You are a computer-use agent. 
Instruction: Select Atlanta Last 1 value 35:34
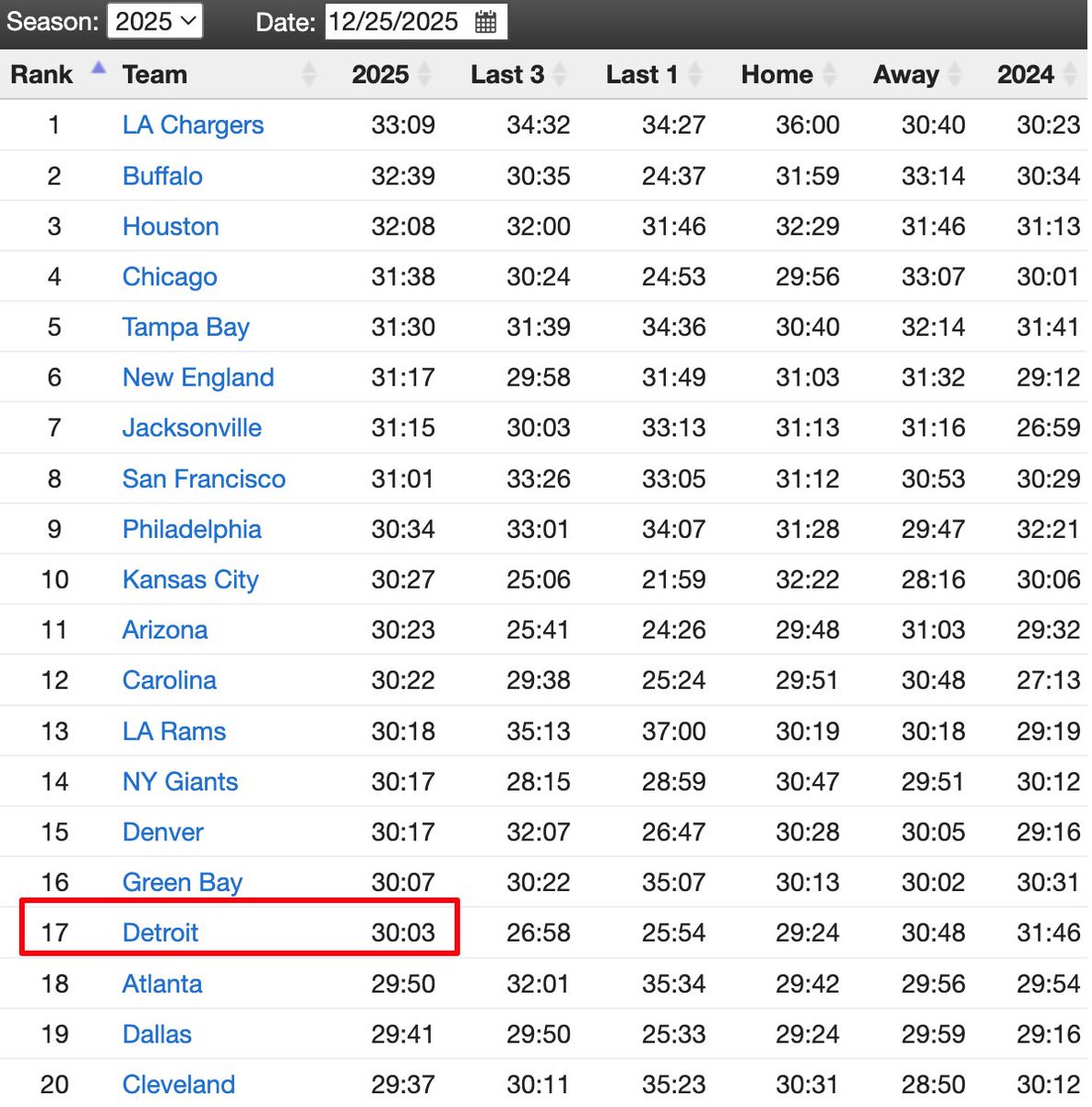tap(673, 984)
